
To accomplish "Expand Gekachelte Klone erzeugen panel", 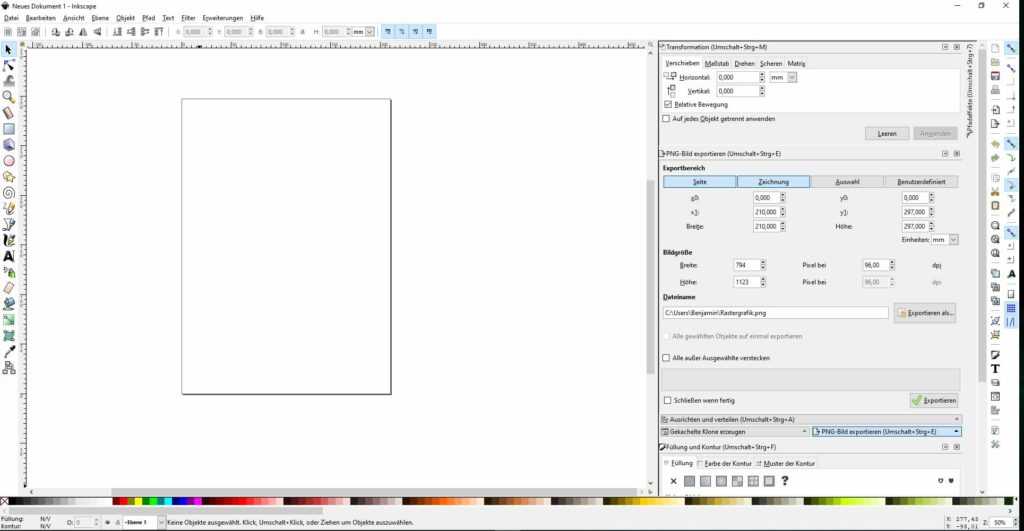I will click(x=735, y=432).
